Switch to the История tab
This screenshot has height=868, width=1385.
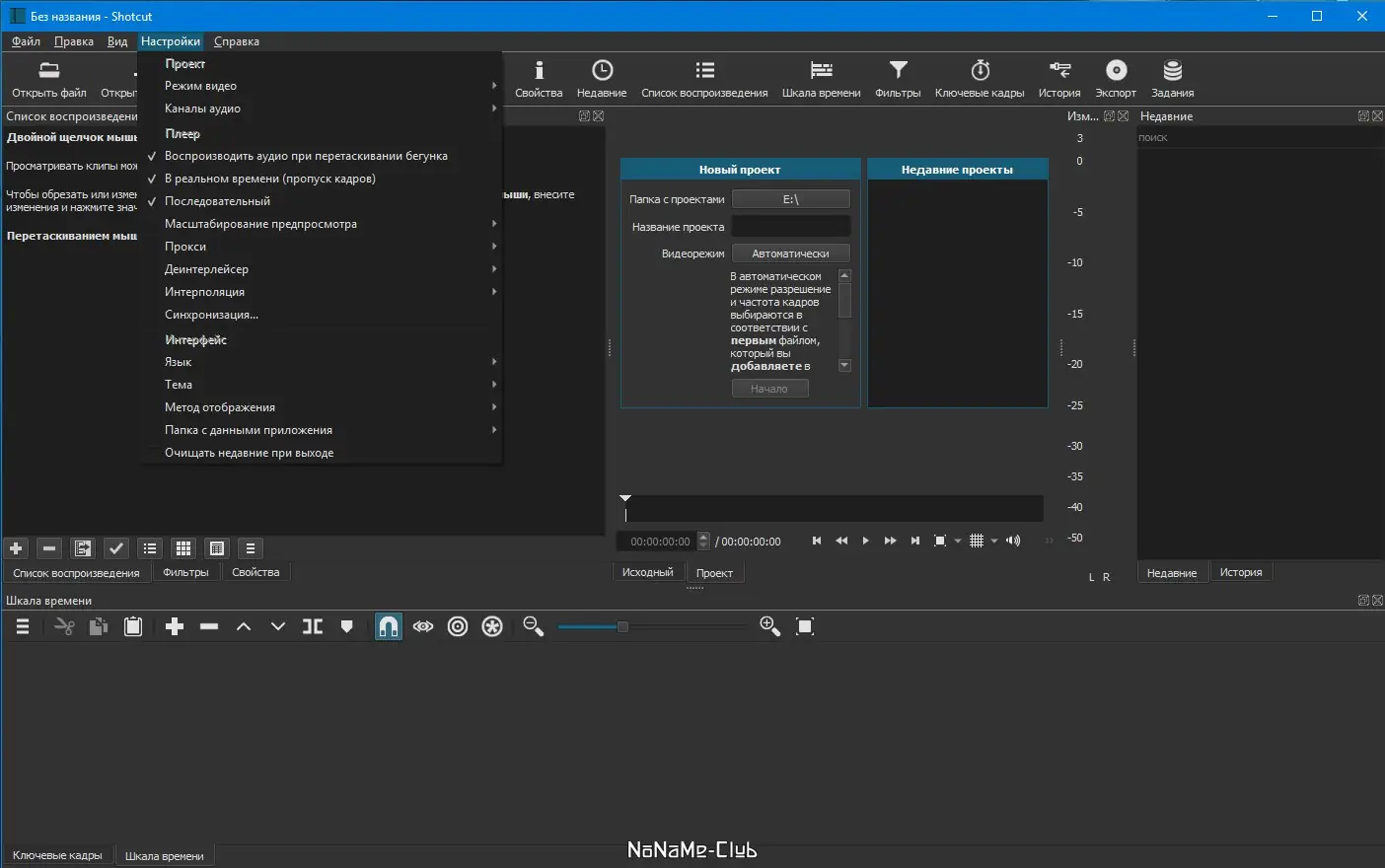[1240, 572]
